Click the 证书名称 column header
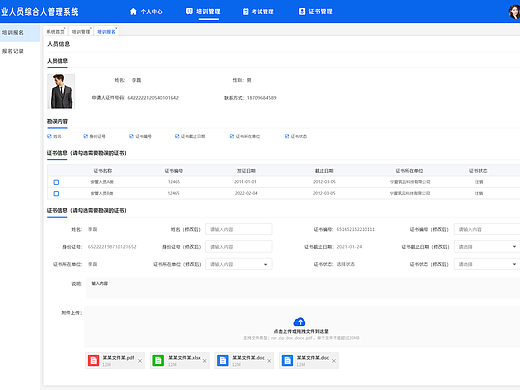Screen dimensions: 520x390 (x=103, y=171)
